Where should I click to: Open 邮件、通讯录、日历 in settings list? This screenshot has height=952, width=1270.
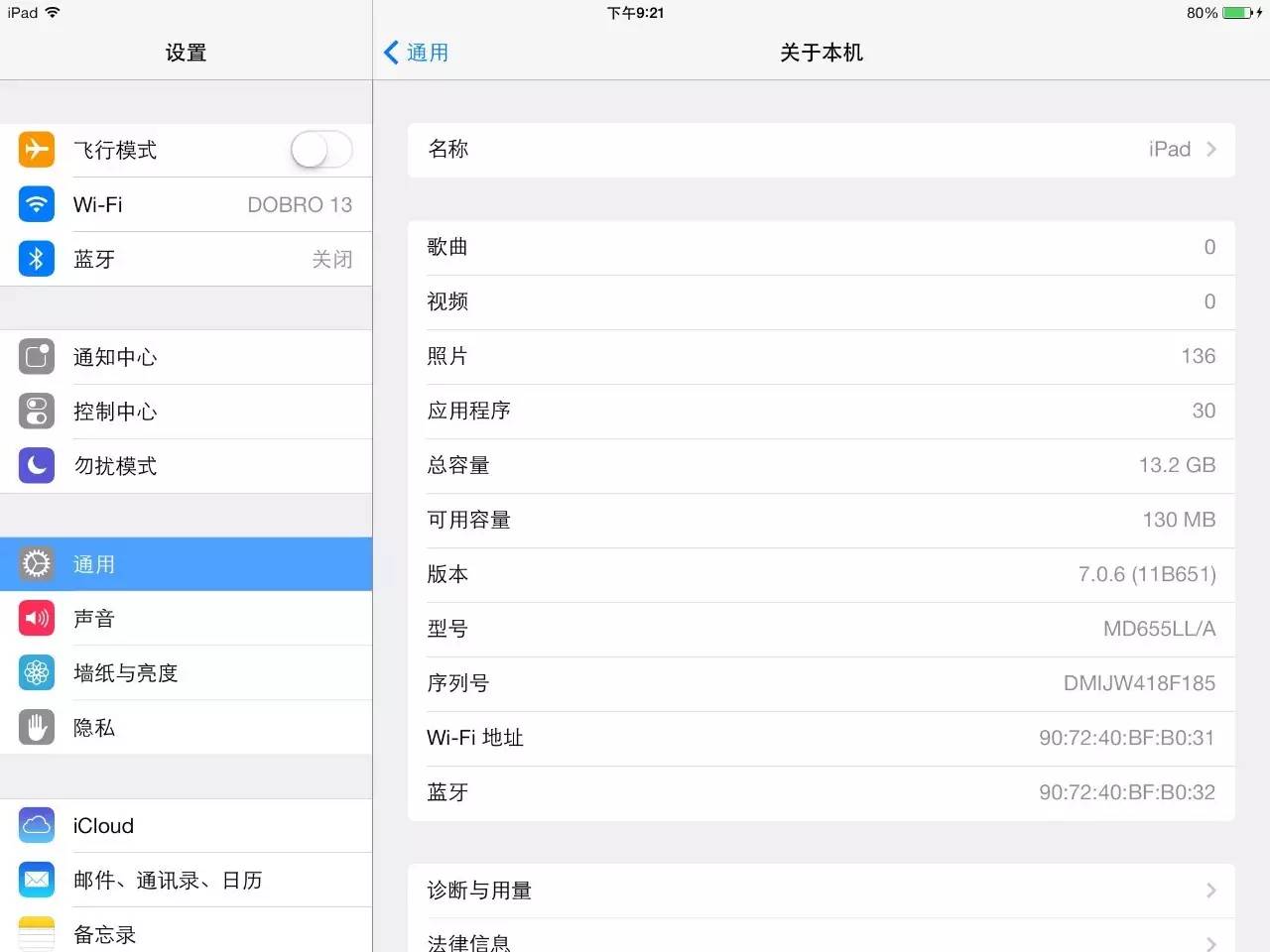point(187,880)
